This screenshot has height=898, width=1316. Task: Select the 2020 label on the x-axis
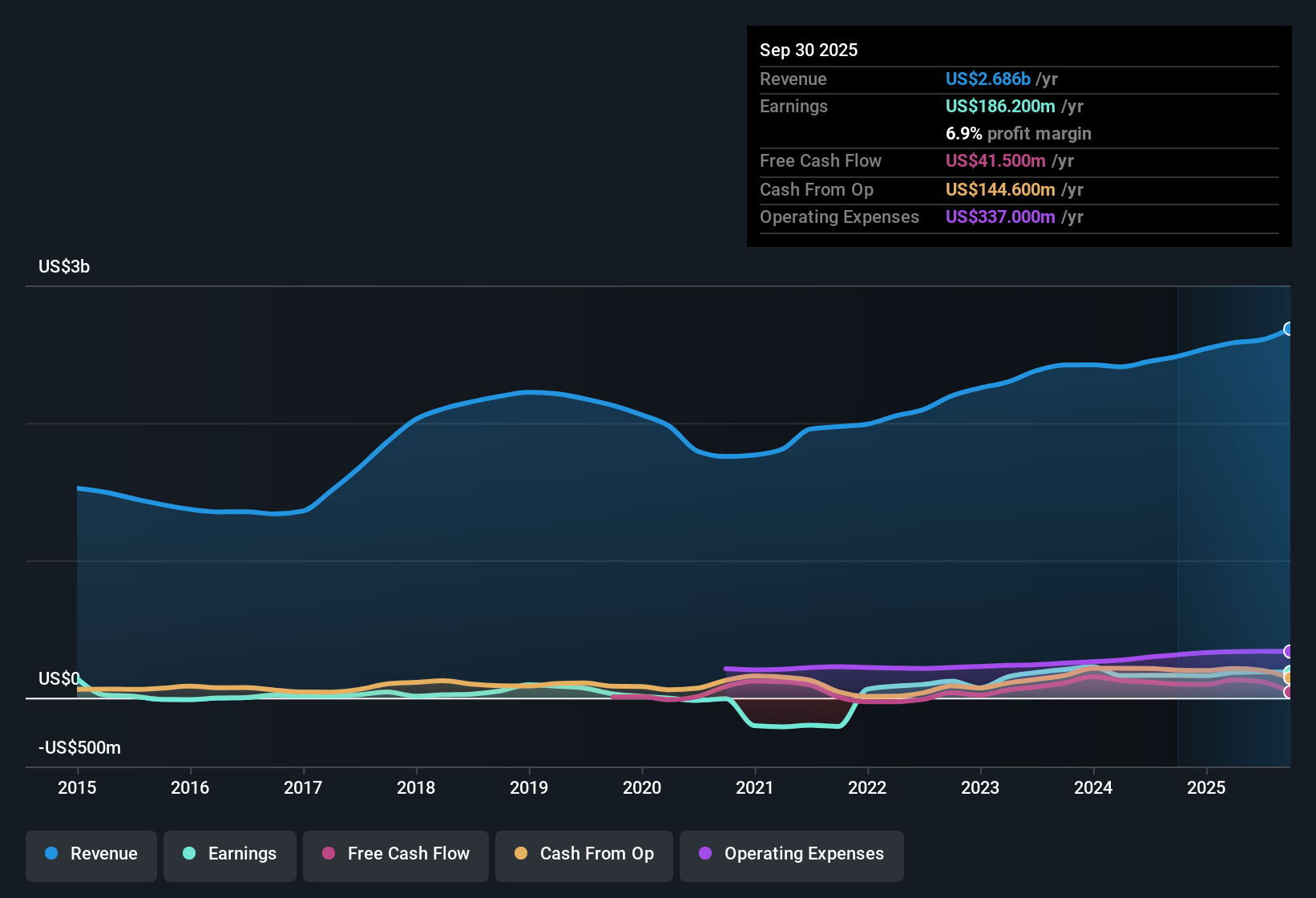coord(642,788)
